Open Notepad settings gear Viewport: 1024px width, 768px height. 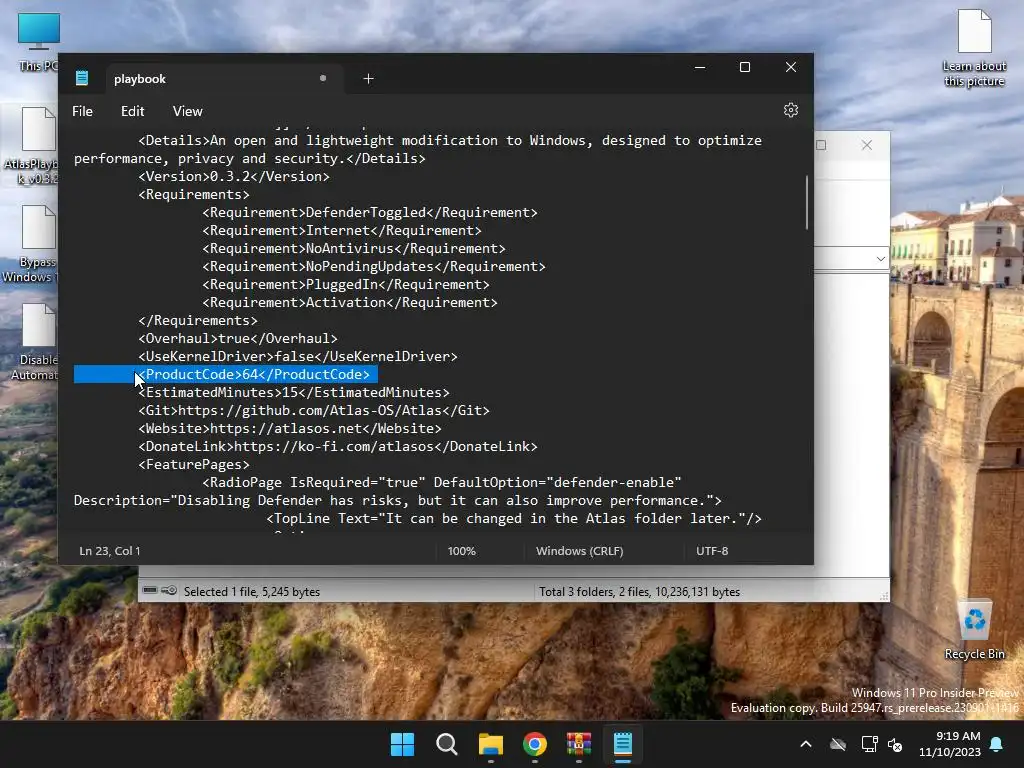791,110
